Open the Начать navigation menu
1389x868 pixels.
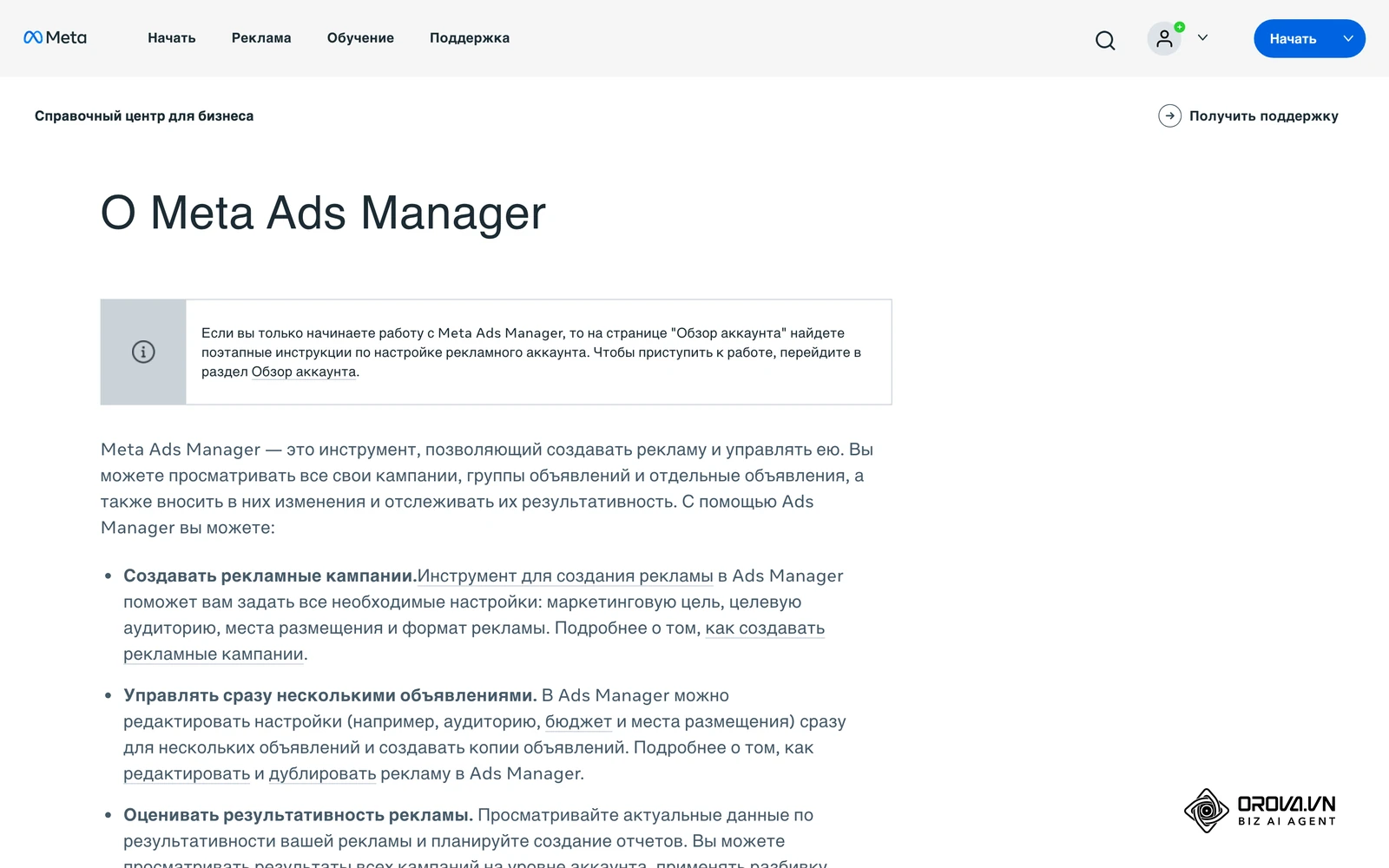click(172, 38)
